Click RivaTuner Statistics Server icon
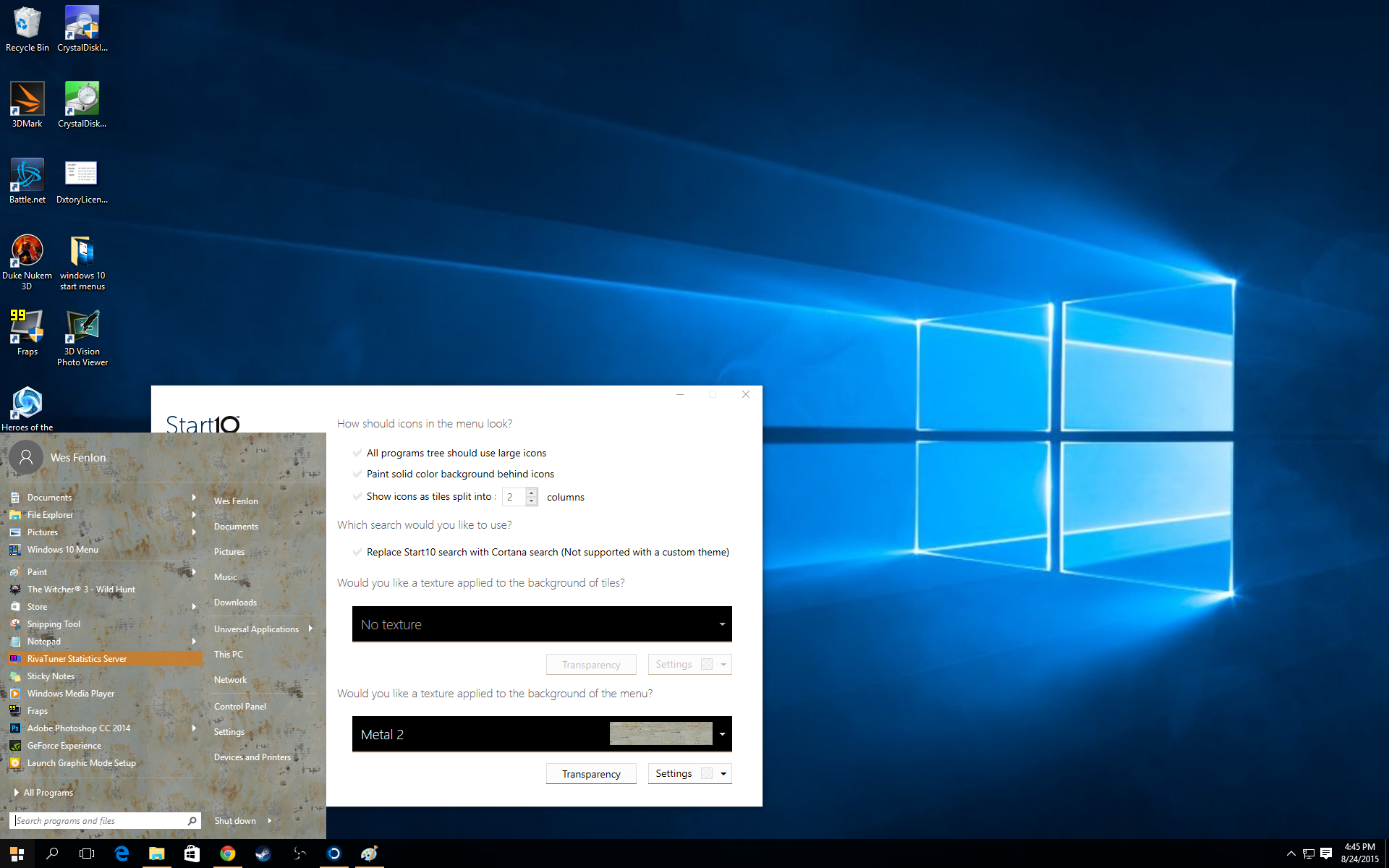 (15, 658)
